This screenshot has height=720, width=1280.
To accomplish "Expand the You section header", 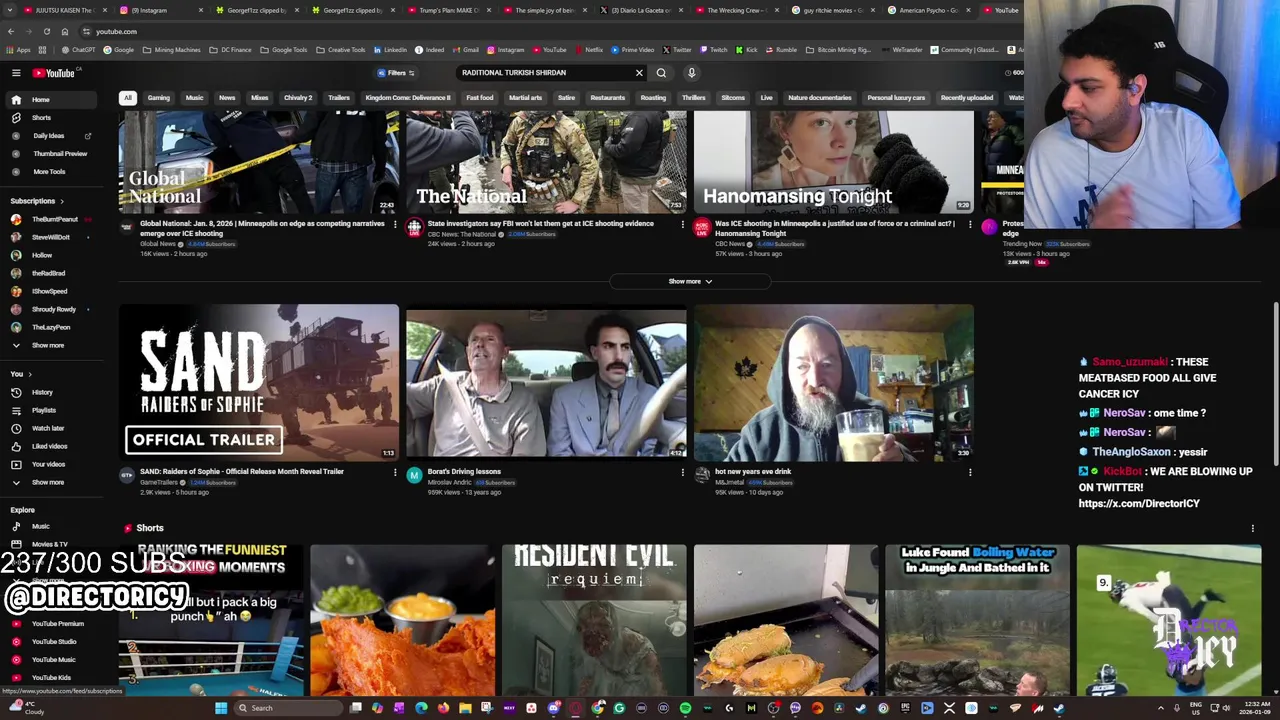I will pyautogui.click(x=19, y=374).
